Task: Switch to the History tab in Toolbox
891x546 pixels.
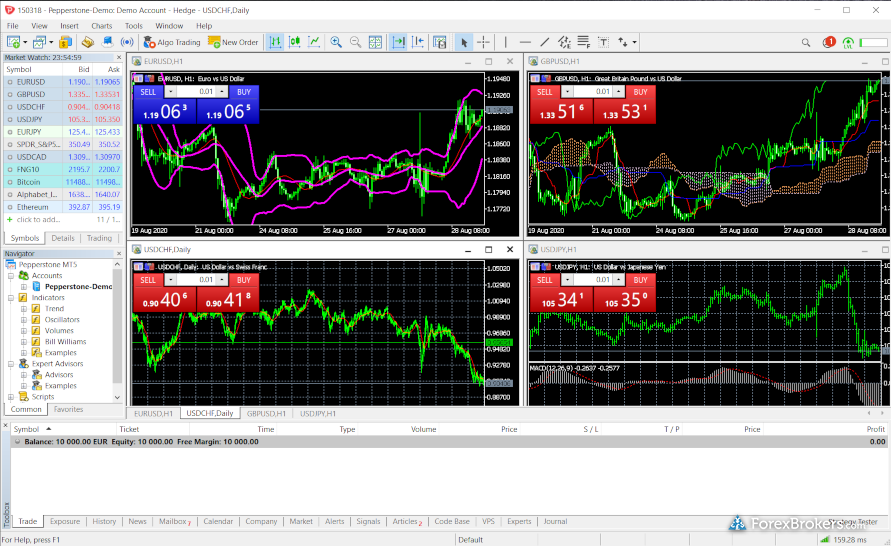Action: coord(104,522)
